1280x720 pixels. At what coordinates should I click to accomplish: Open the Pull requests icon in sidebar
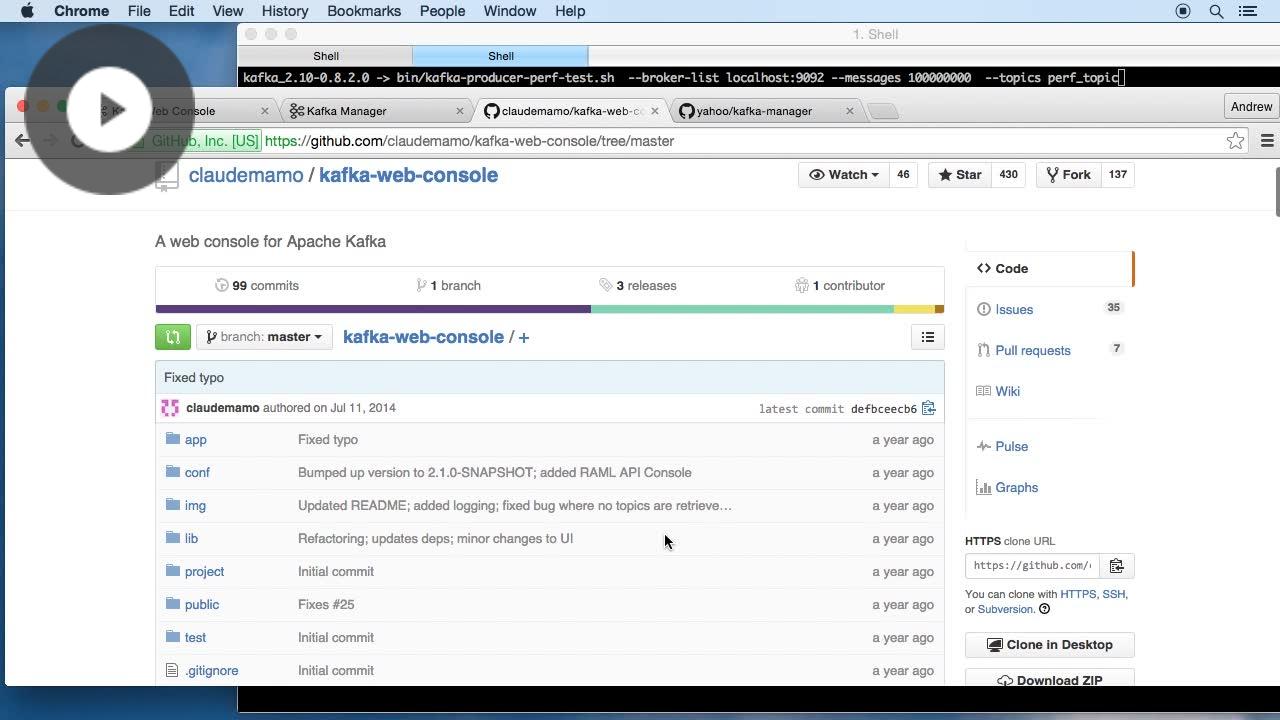point(984,350)
